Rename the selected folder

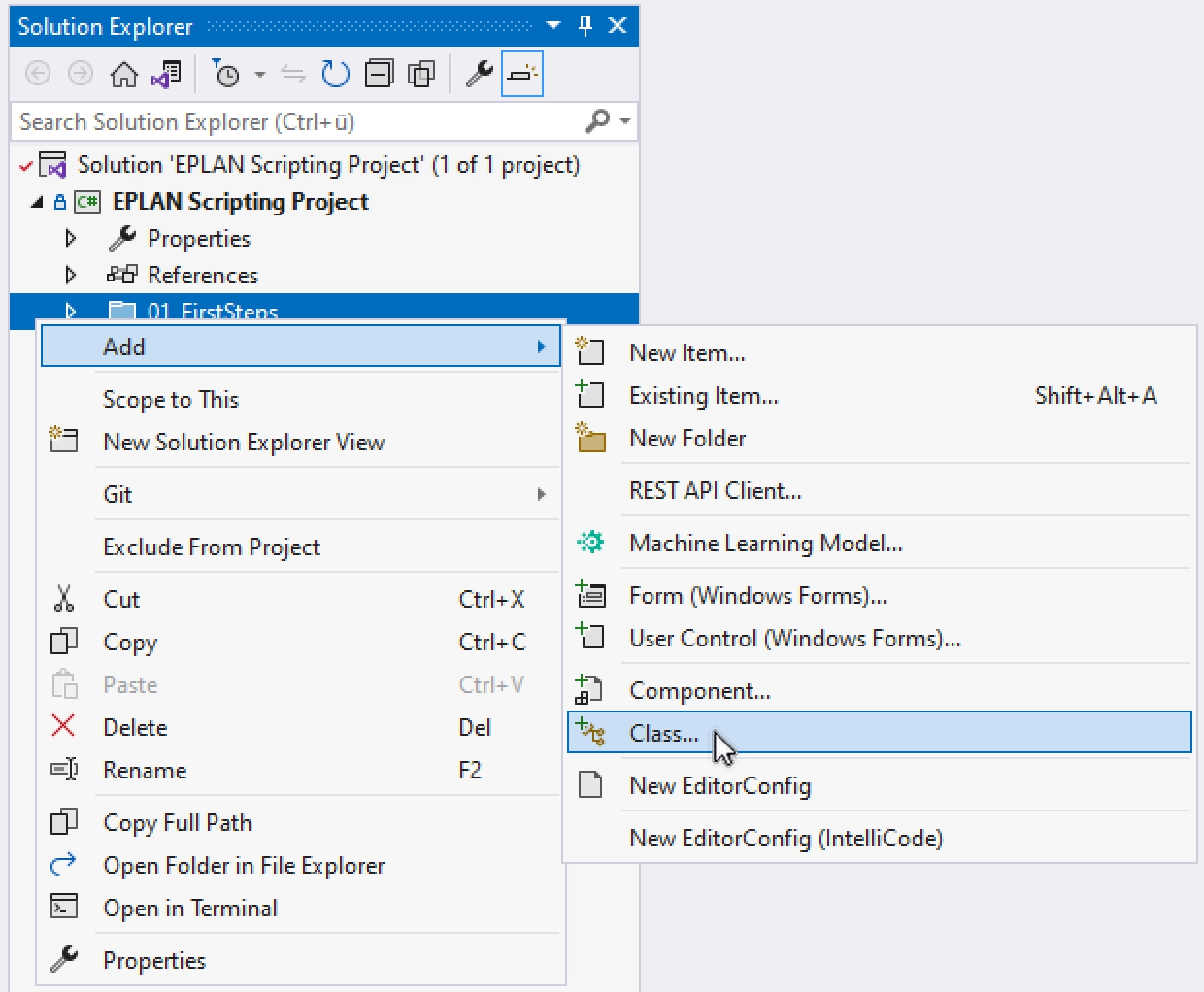[x=301, y=770]
